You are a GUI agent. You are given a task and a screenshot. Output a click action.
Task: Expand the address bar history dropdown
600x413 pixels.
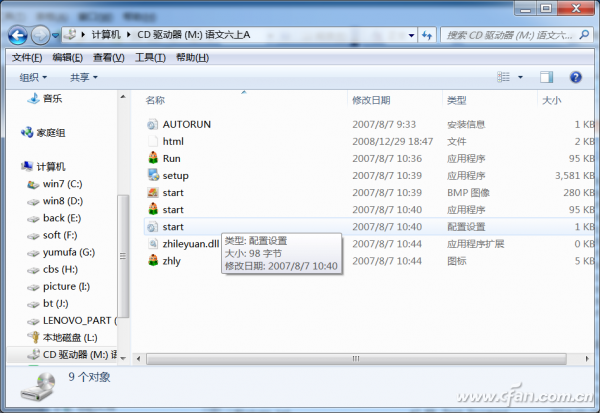click(x=411, y=35)
